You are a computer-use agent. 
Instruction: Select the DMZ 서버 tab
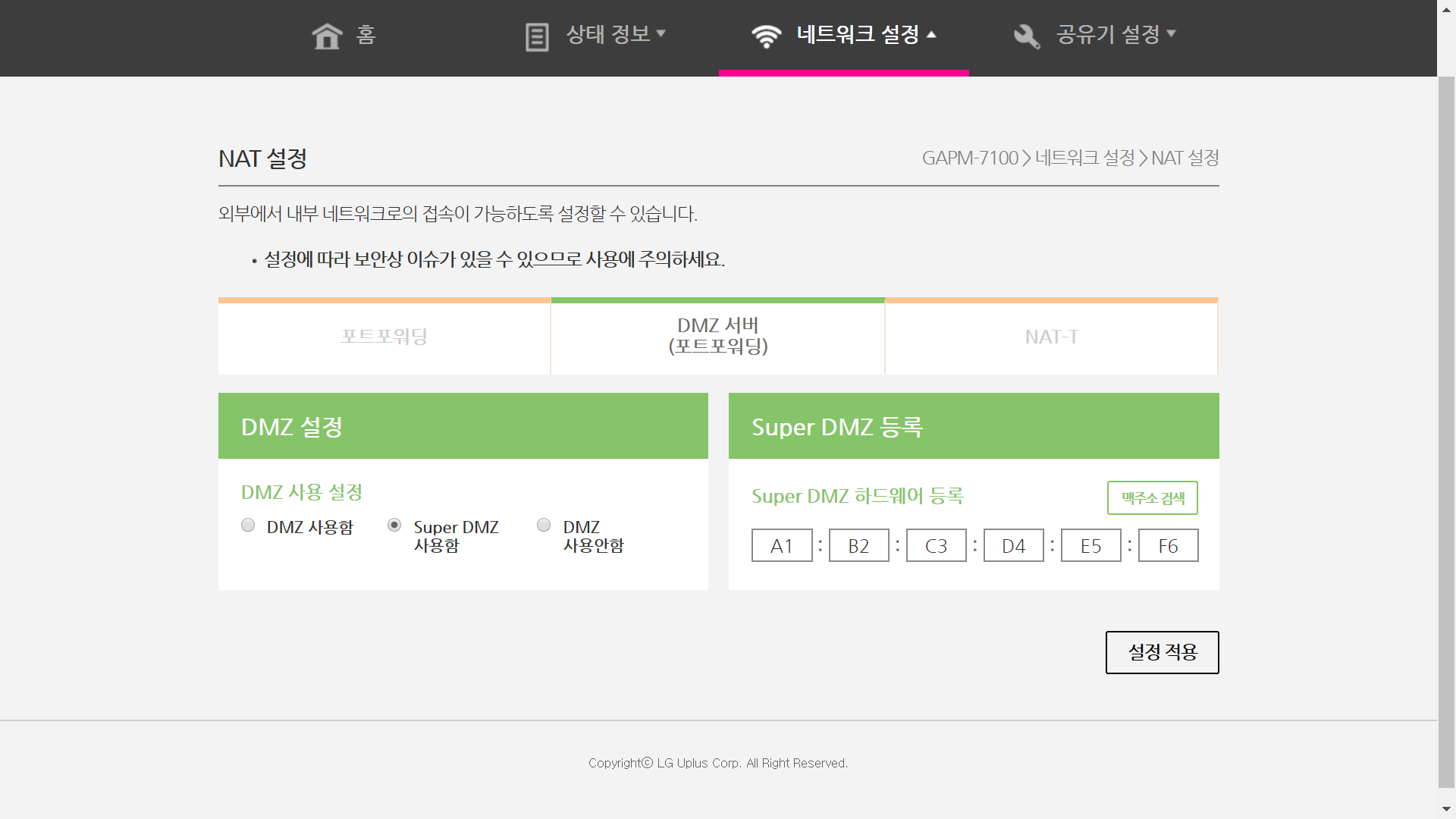tap(717, 336)
